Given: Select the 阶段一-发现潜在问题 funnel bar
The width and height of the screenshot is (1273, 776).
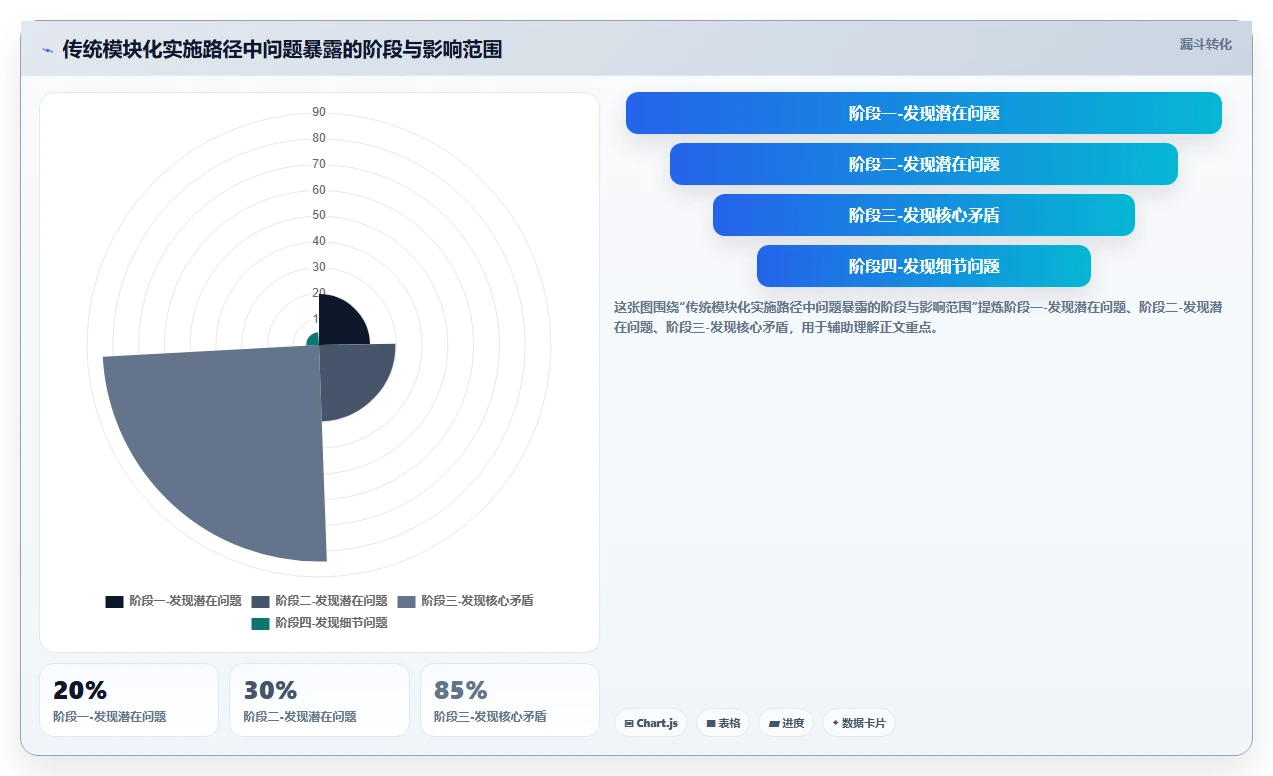Looking at the screenshot, I should (x=924, y=113).
